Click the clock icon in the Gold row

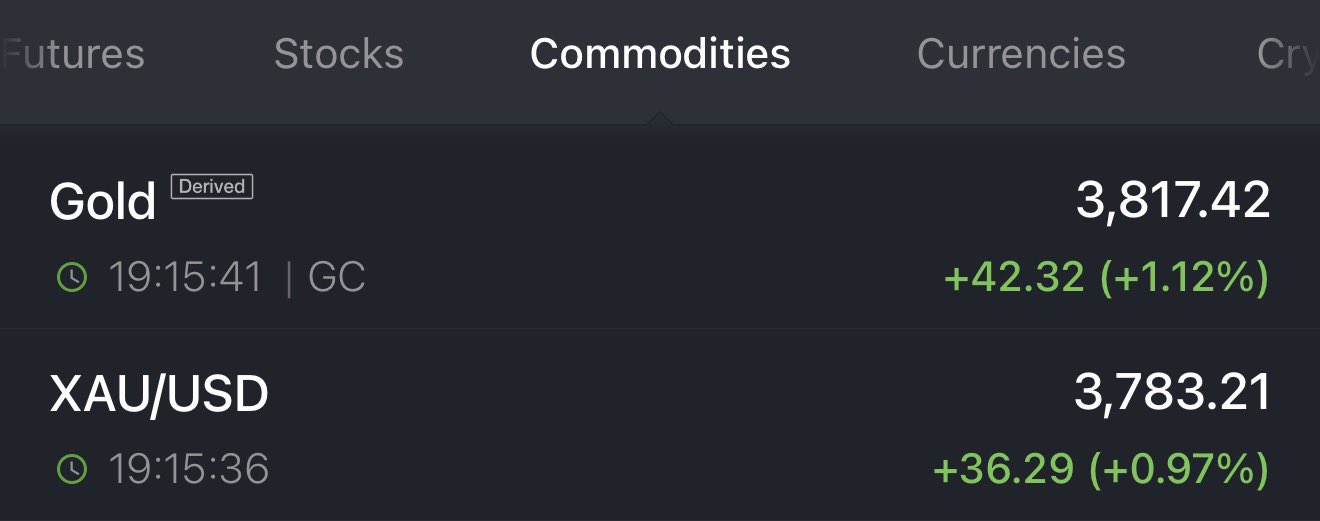72,277
